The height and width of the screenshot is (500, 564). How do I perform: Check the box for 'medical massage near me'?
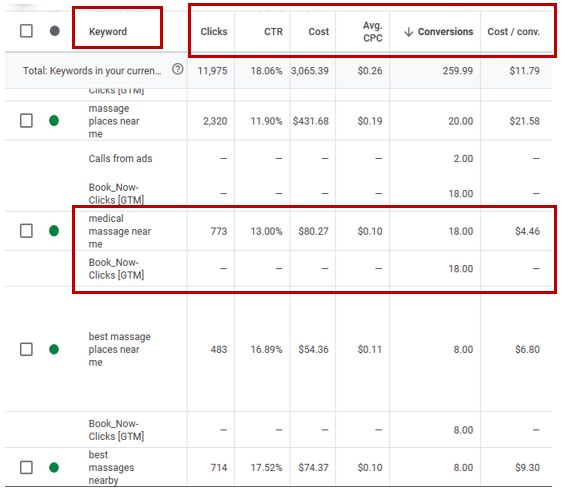pos(26,231)
